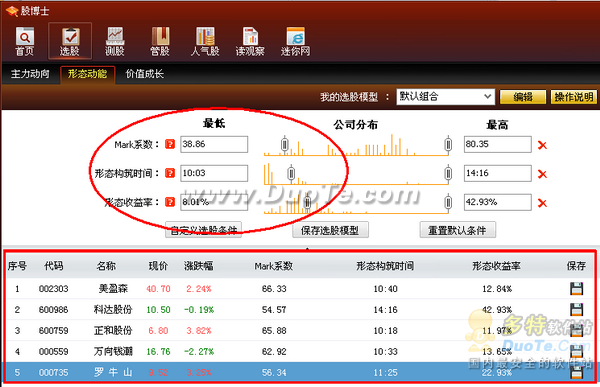
Task: Click the Mark系数 left slider handle
Action: pos(284,145)
